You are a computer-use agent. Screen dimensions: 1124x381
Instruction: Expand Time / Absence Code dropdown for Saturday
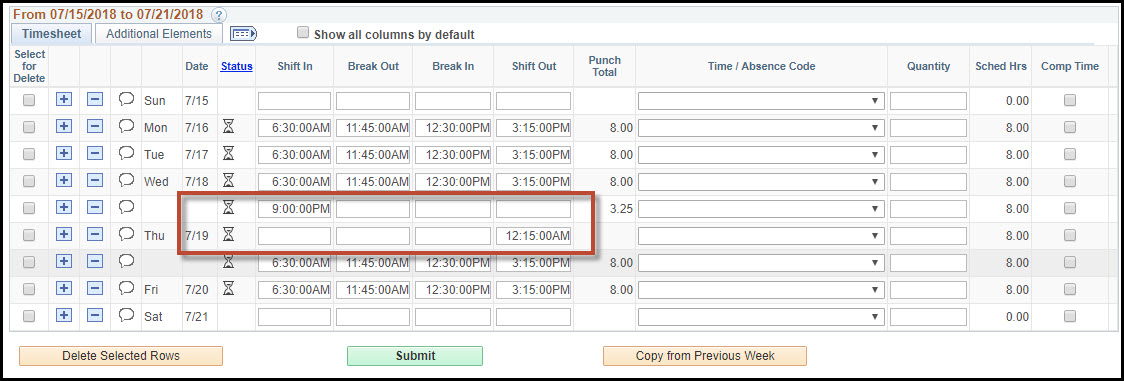(761, 317)
